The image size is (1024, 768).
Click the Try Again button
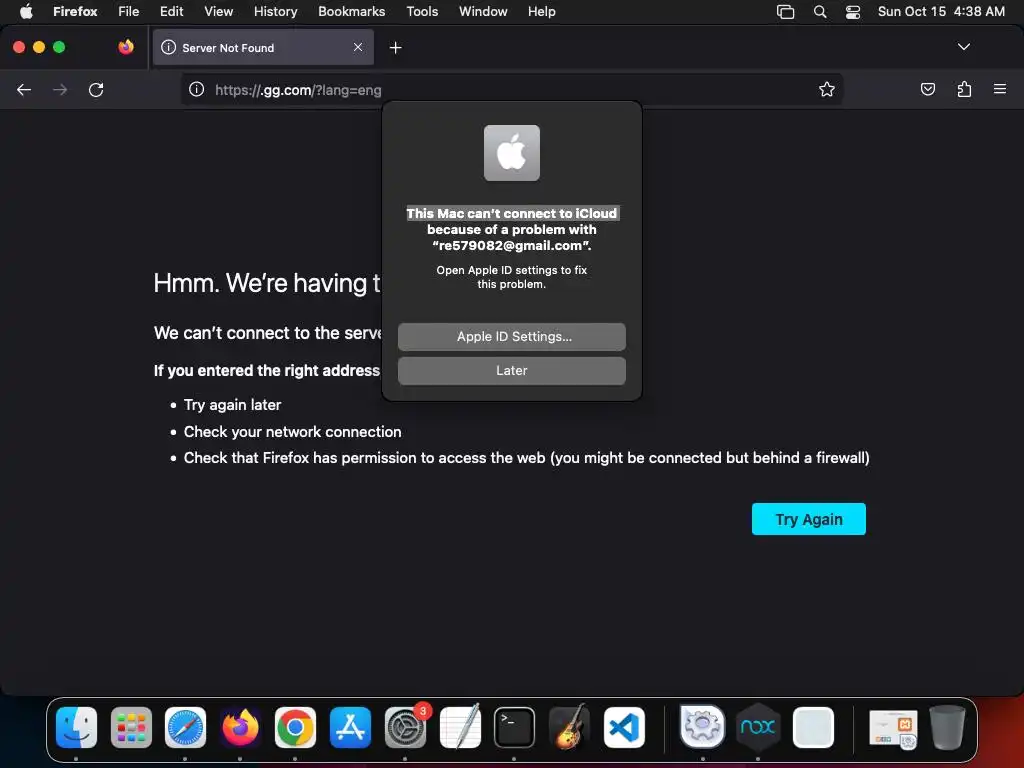(x=808, y=519)
